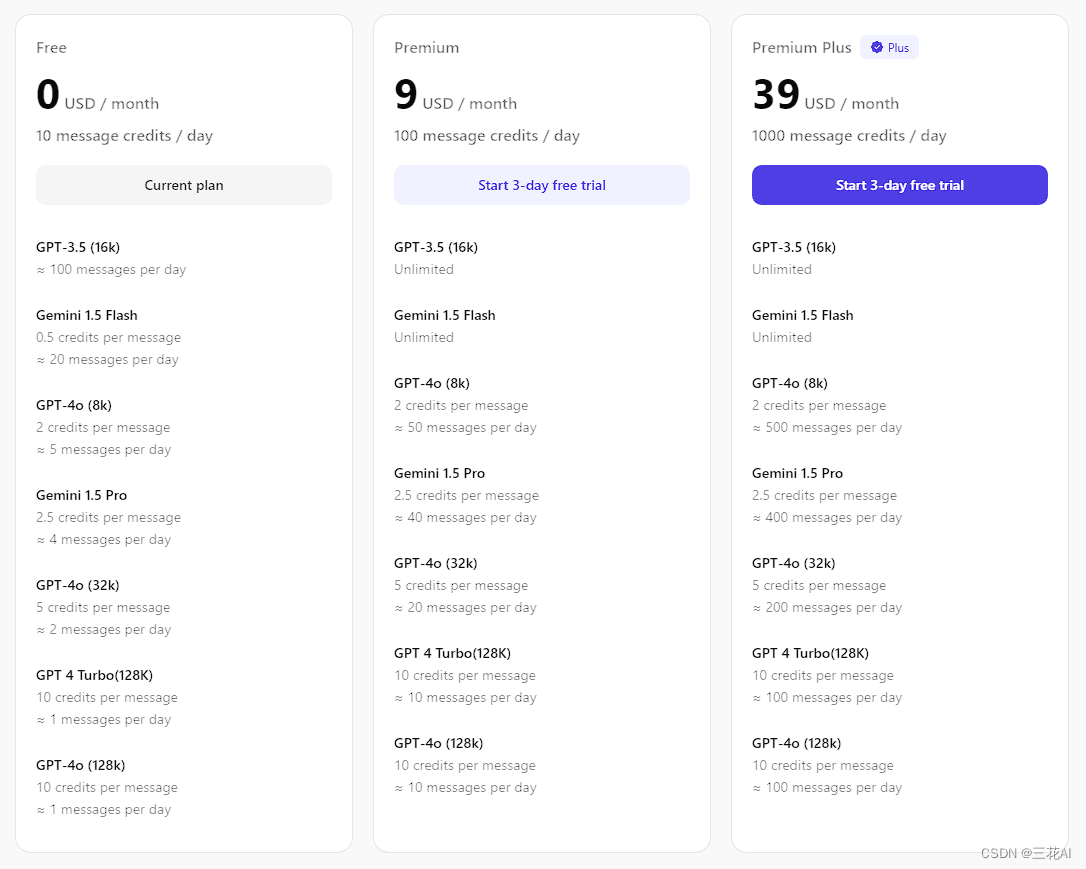The width and height of the screenshot is (1086, 869).
Task: Click GPT-4o (32k) in the Premium plan
Action: tap(436, 563)
